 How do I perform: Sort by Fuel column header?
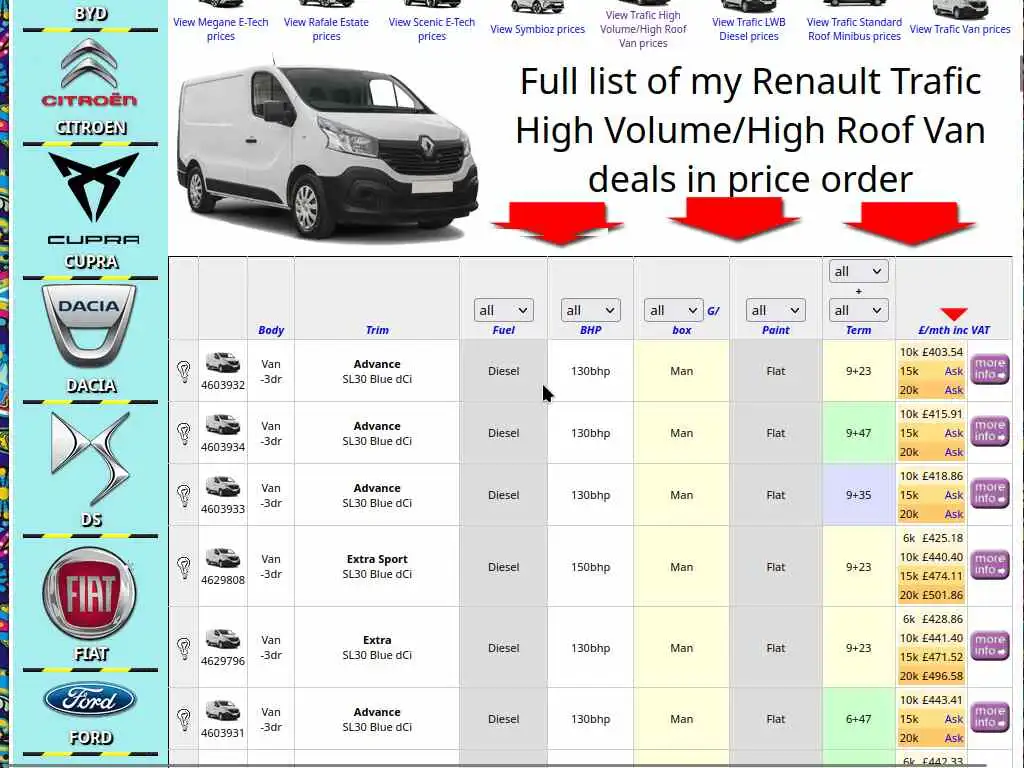[504, 330]
